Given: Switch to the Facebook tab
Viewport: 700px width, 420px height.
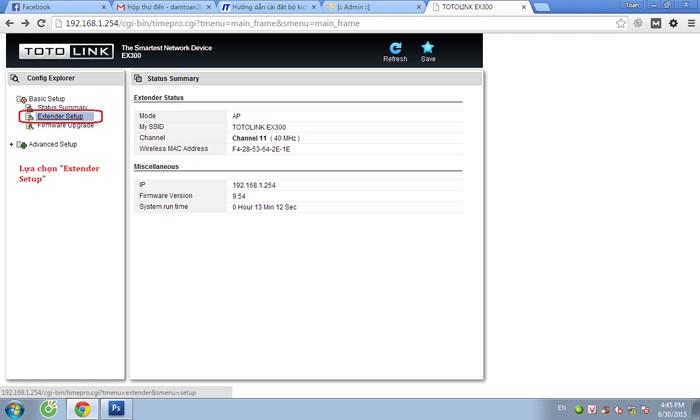Looking at the screenshot, I should pyautogui.click(x=50, y=6).
